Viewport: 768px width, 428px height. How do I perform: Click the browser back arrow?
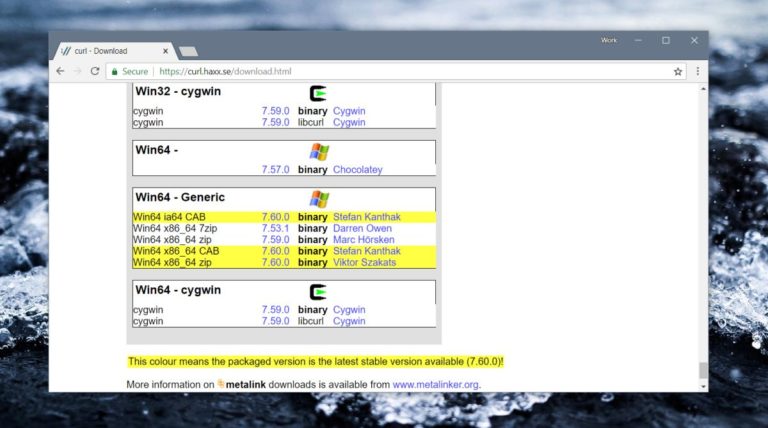60,72
